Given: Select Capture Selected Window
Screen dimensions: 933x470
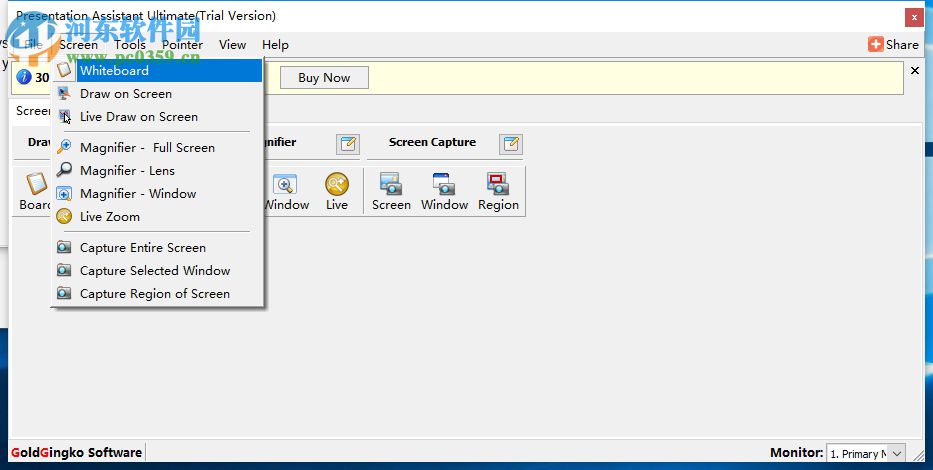Looking at the screenshot, I should [x=158, y=271].
